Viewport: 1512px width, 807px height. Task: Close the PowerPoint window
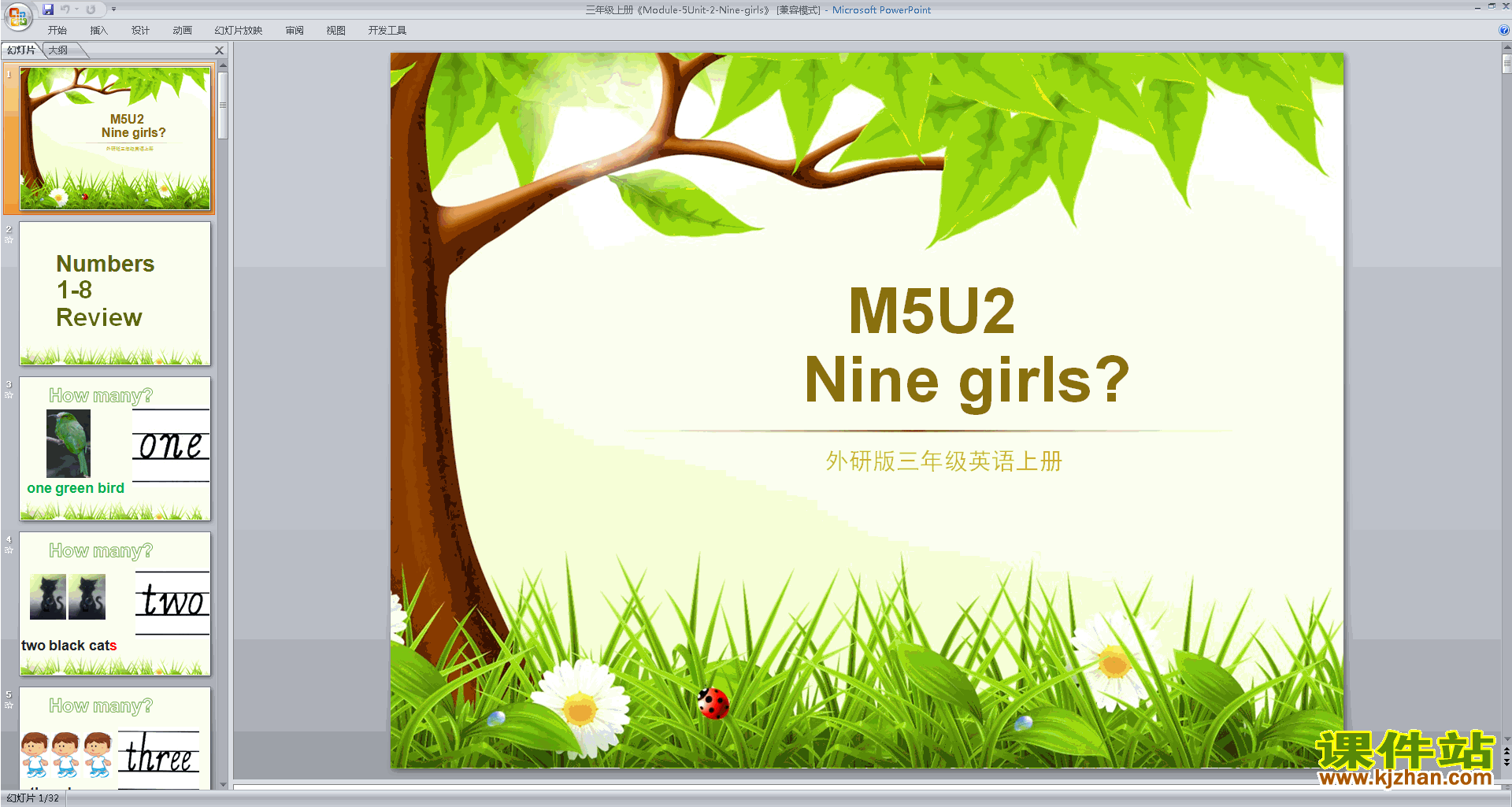pos(1506,6)
